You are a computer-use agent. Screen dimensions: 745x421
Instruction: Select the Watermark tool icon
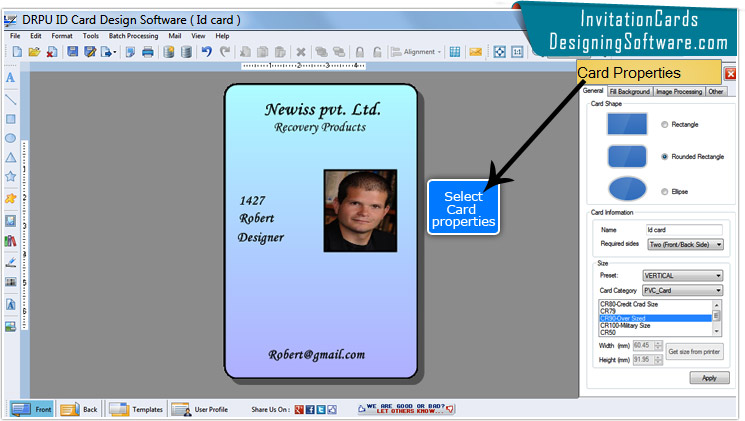tap(10, 304)
